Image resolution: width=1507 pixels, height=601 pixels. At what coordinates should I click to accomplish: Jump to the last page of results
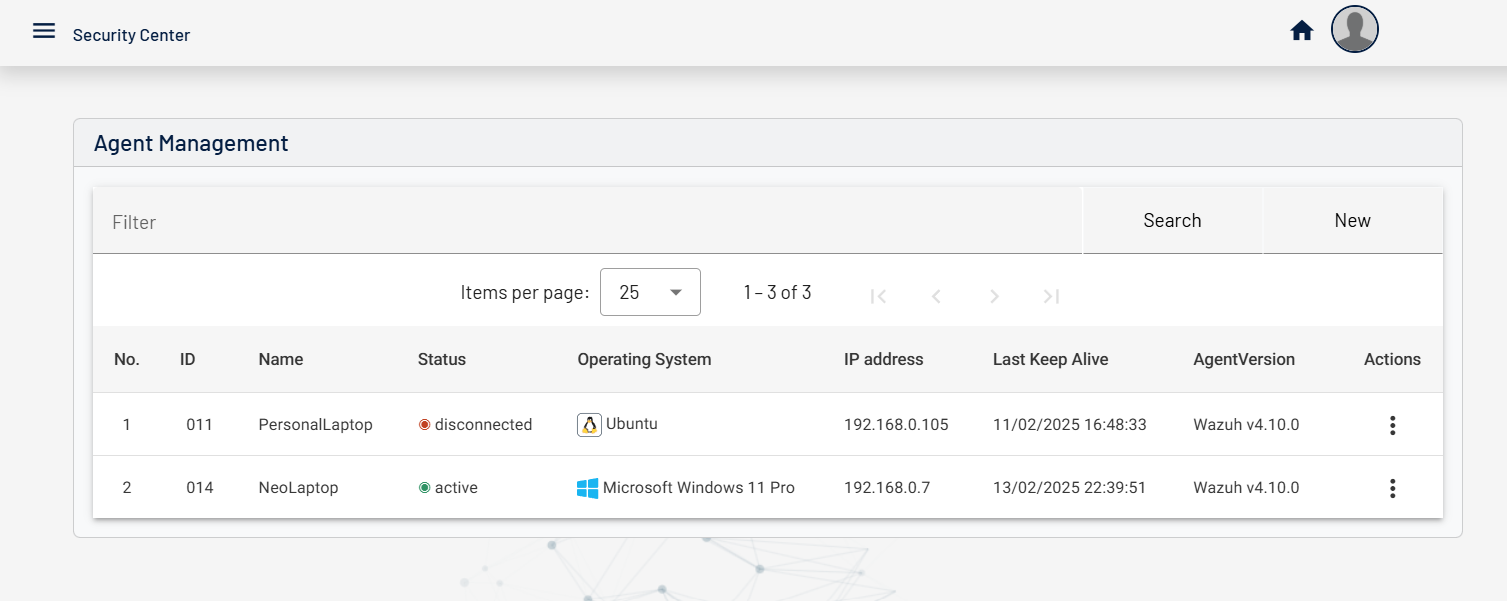point(1051,296)
